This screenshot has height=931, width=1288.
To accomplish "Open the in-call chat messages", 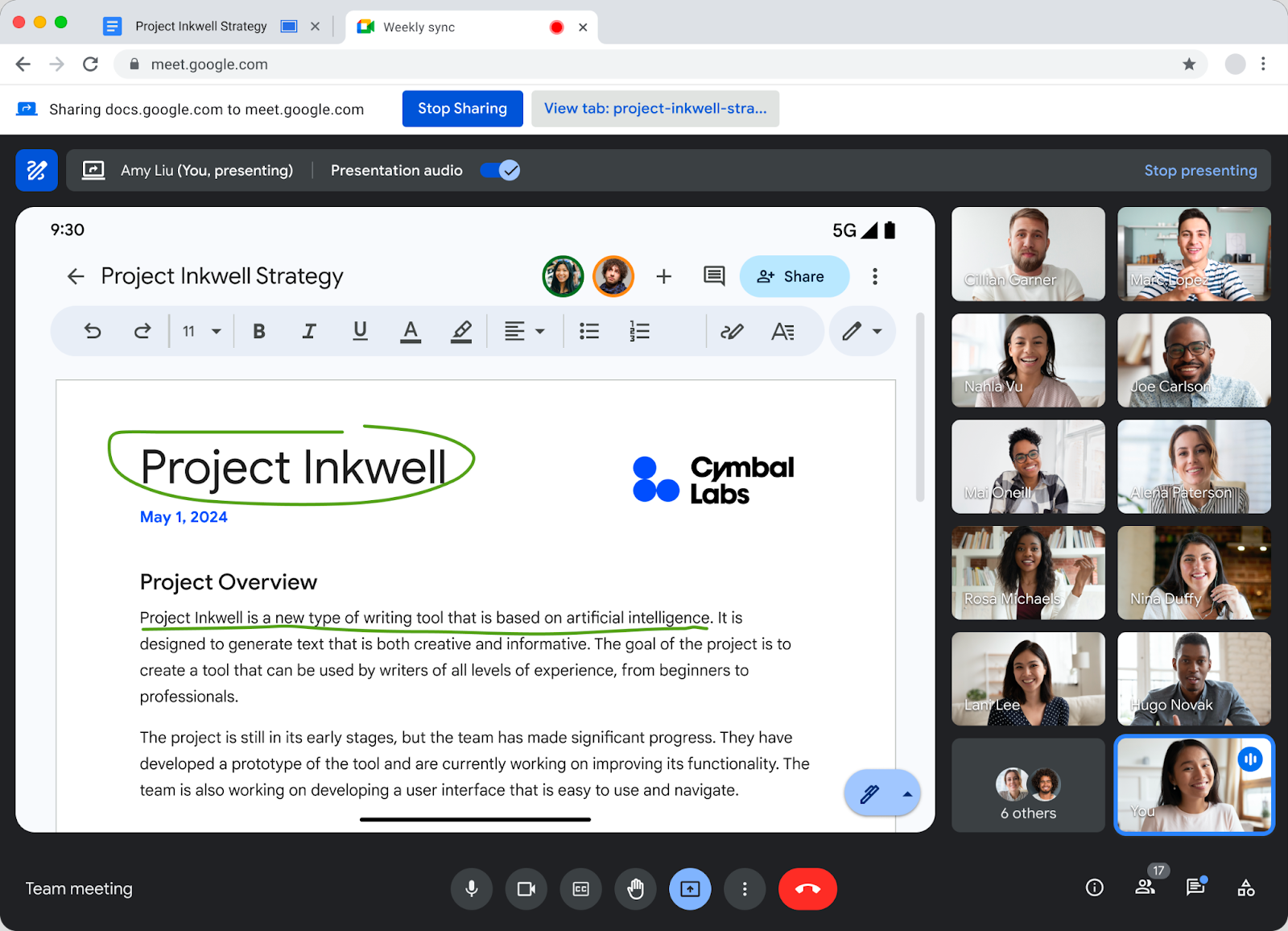I will coord(1195,888).
